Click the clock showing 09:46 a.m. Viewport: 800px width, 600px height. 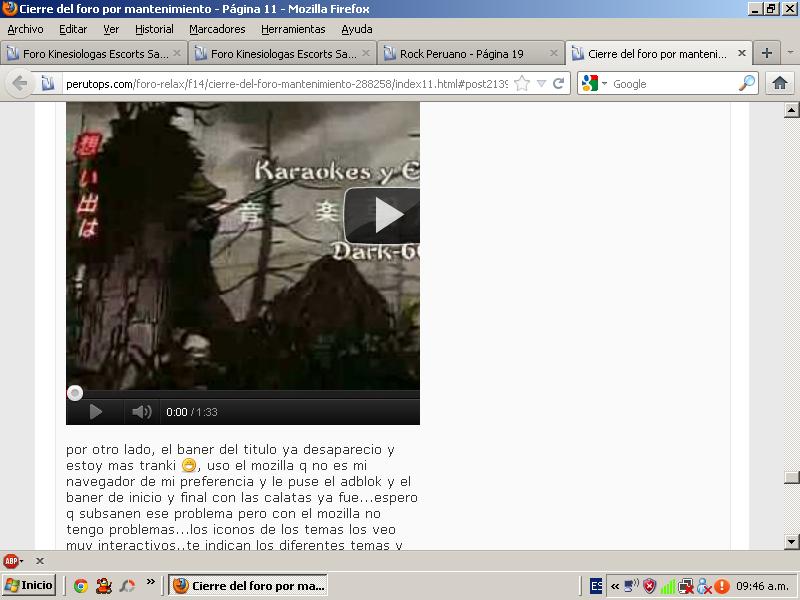pyautogui.click(x=763, y=586)
